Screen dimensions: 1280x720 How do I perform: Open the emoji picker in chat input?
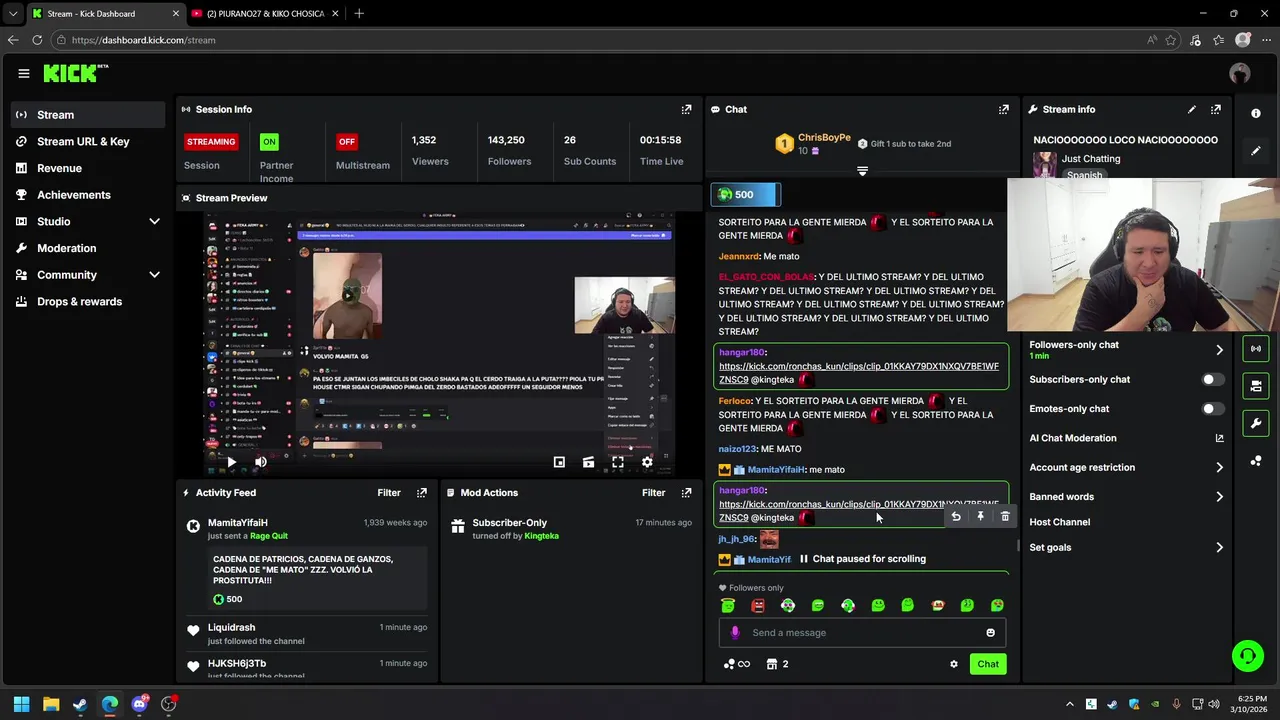(991, 632)
